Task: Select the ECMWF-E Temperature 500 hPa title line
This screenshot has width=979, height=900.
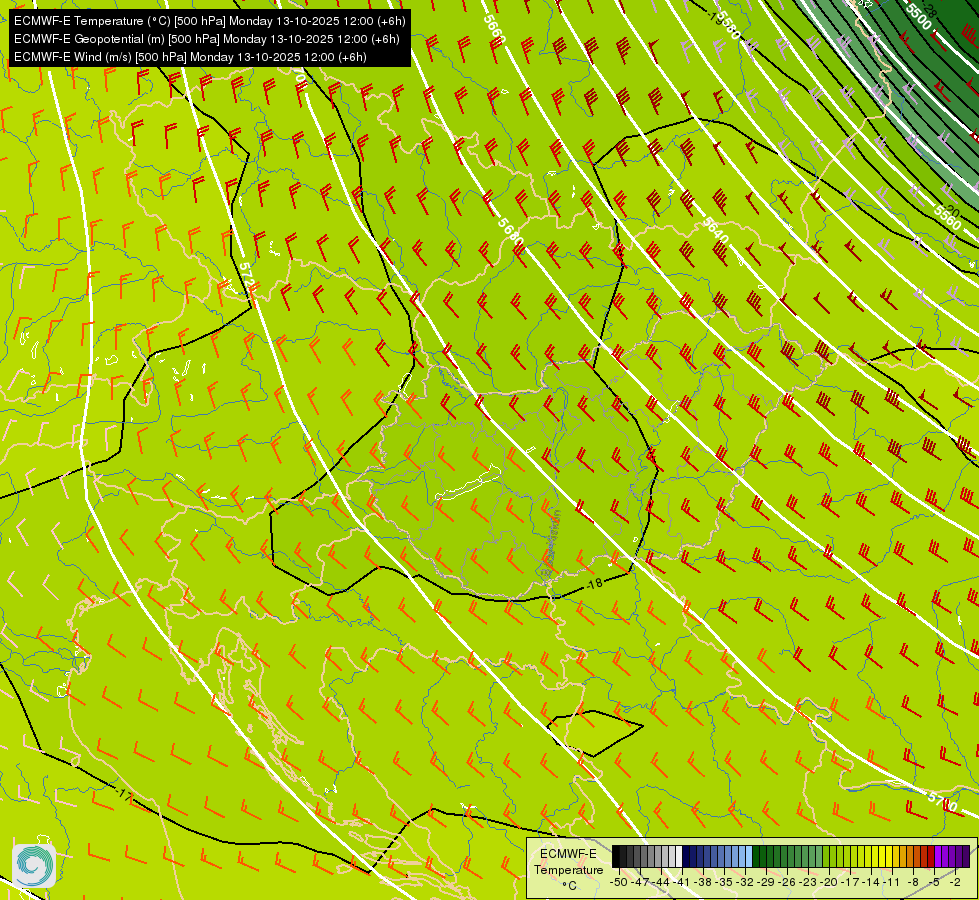Action: pos(209,21)
